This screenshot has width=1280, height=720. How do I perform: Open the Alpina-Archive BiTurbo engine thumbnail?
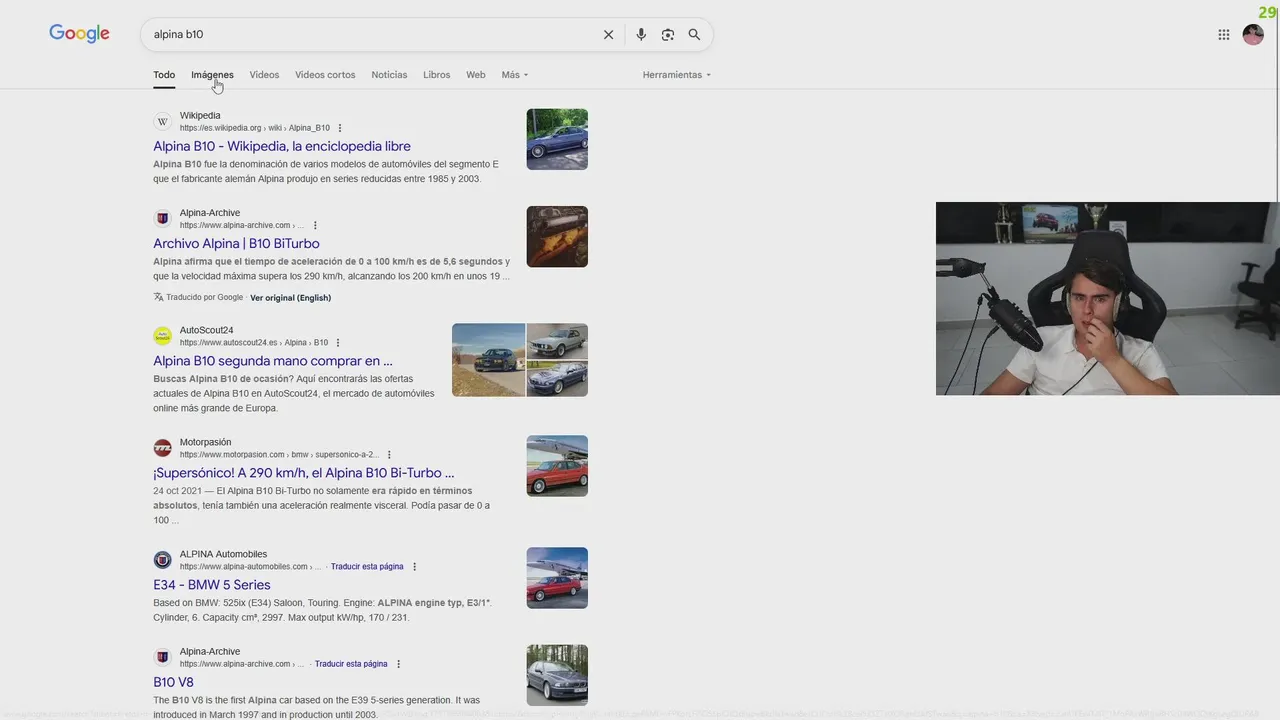(557, 236)
